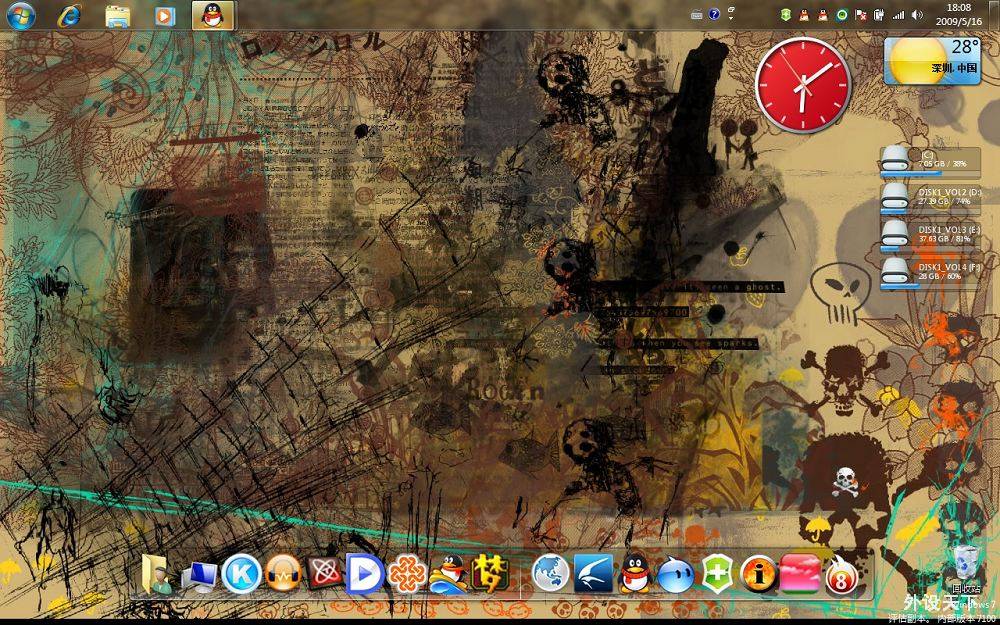Launch the golden 梦 game icon in dock
Image resolution: width=1000 pixels, height=625 pixels.
(x=490, y=574)
